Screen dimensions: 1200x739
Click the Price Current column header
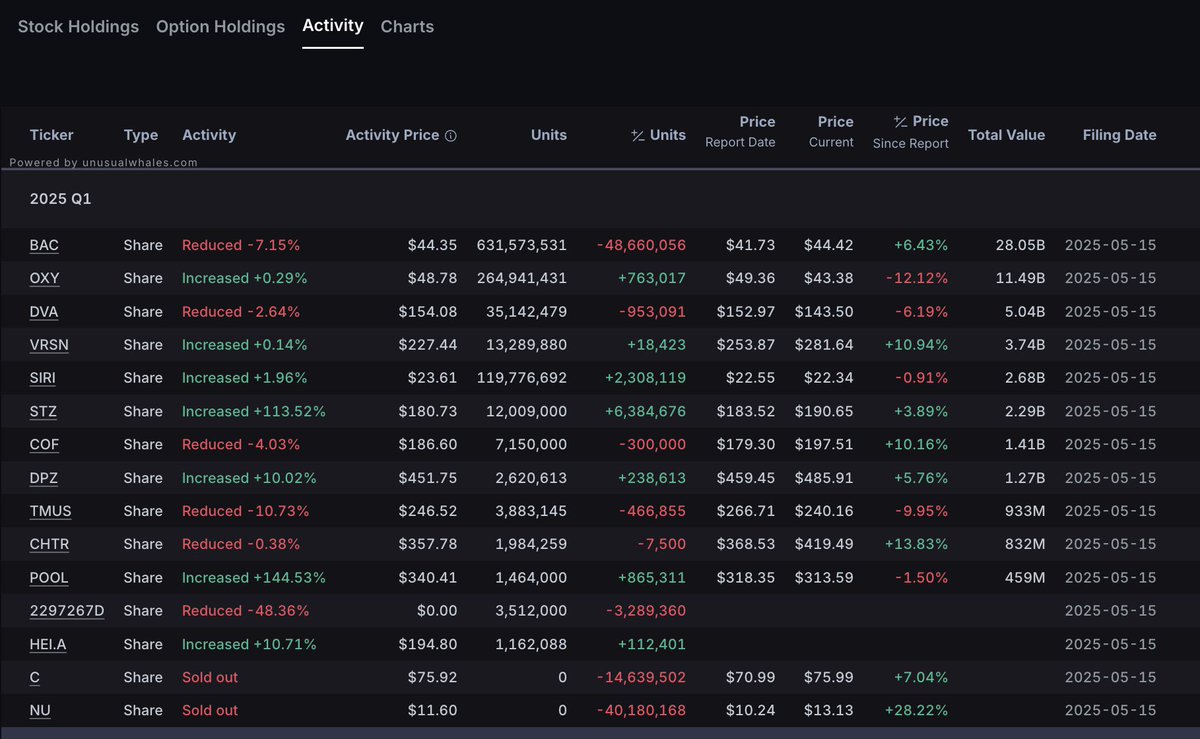pyautogui.click(x=831, y=132)
